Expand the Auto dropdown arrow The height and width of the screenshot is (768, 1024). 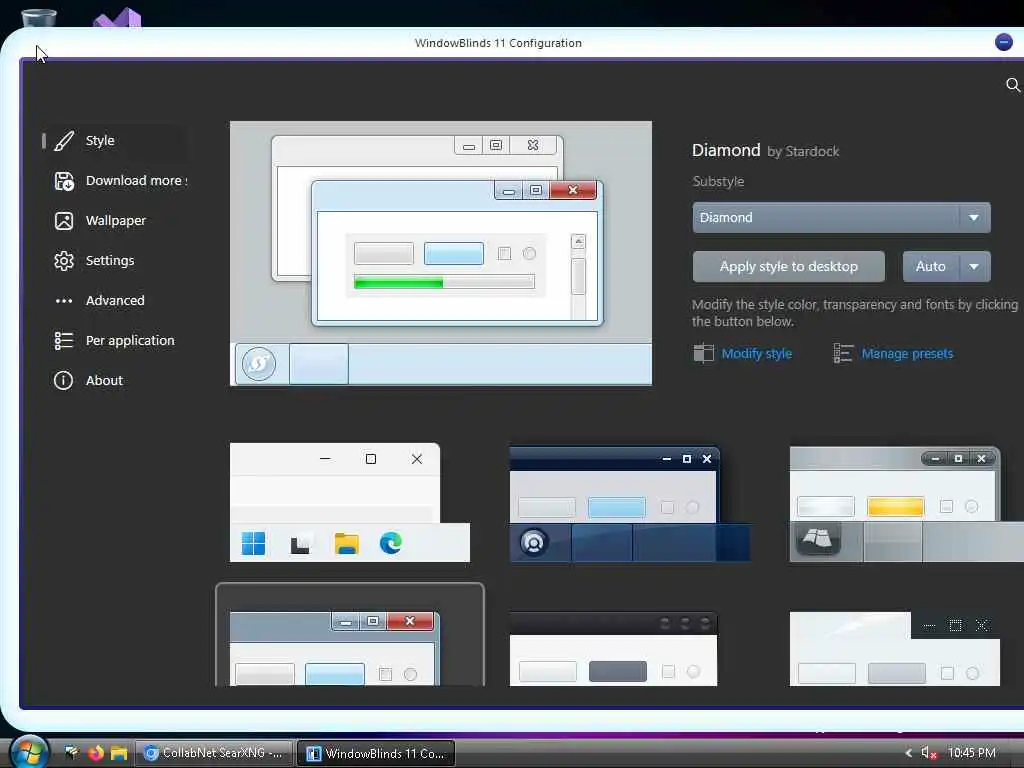pyautogui.click(x=974, y=266)
